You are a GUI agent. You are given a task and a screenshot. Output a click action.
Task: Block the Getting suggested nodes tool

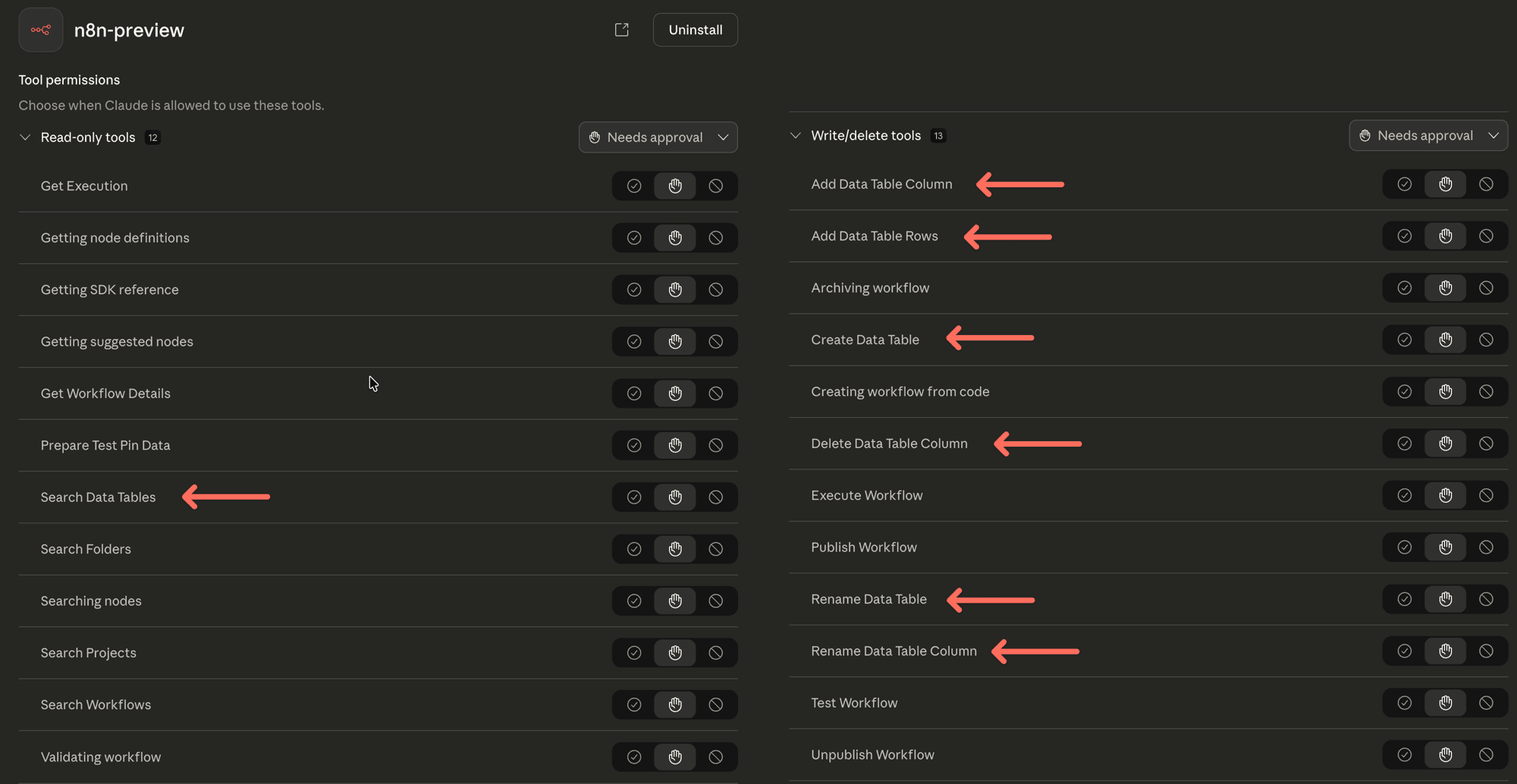pyautogui.click(x=716, y=342)
